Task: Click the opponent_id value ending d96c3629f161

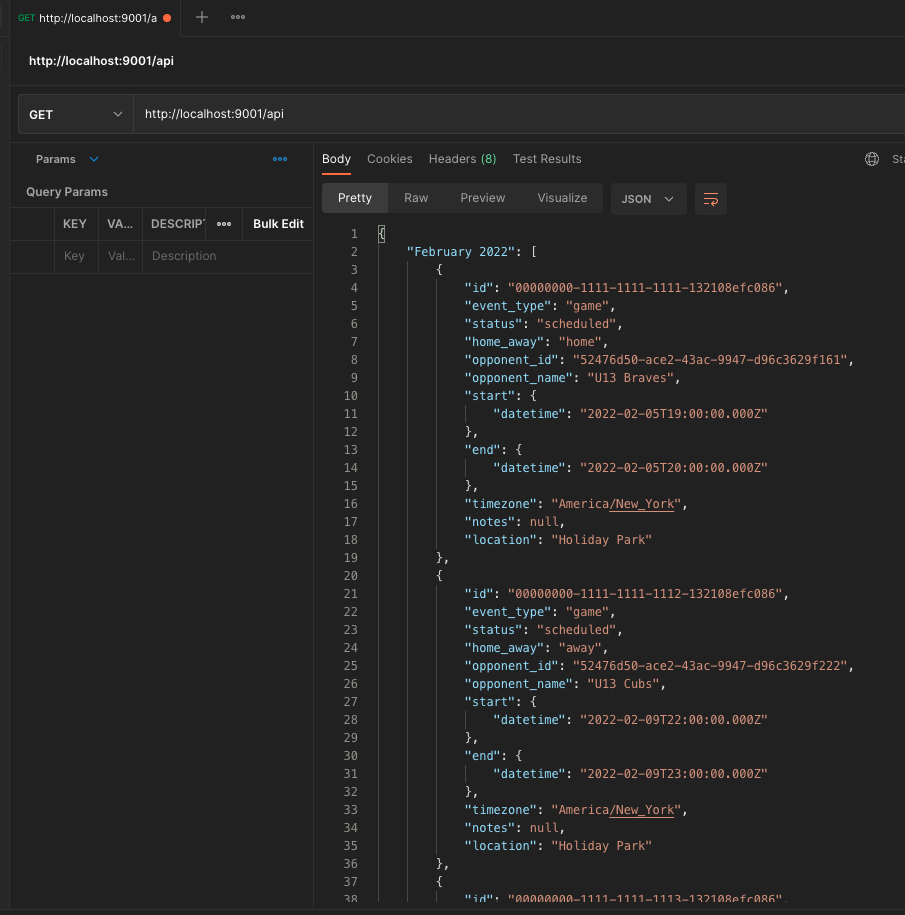Action: pos(710,360)
